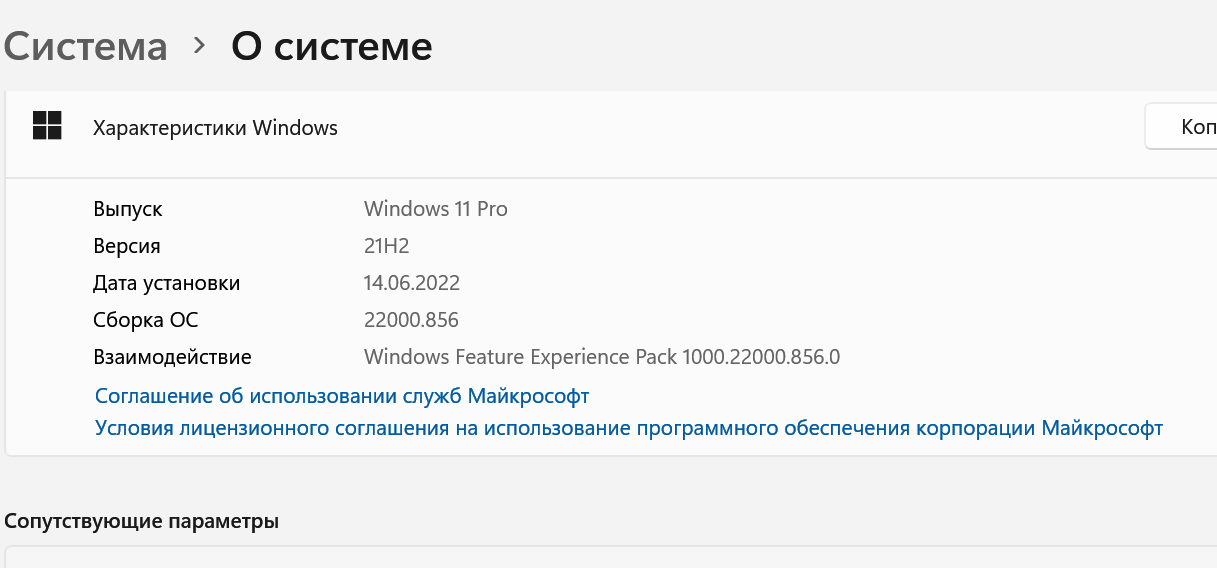Viewport: 1217px width, 568px height.
Task: Click the 21H2 version value
Action: 386,246
